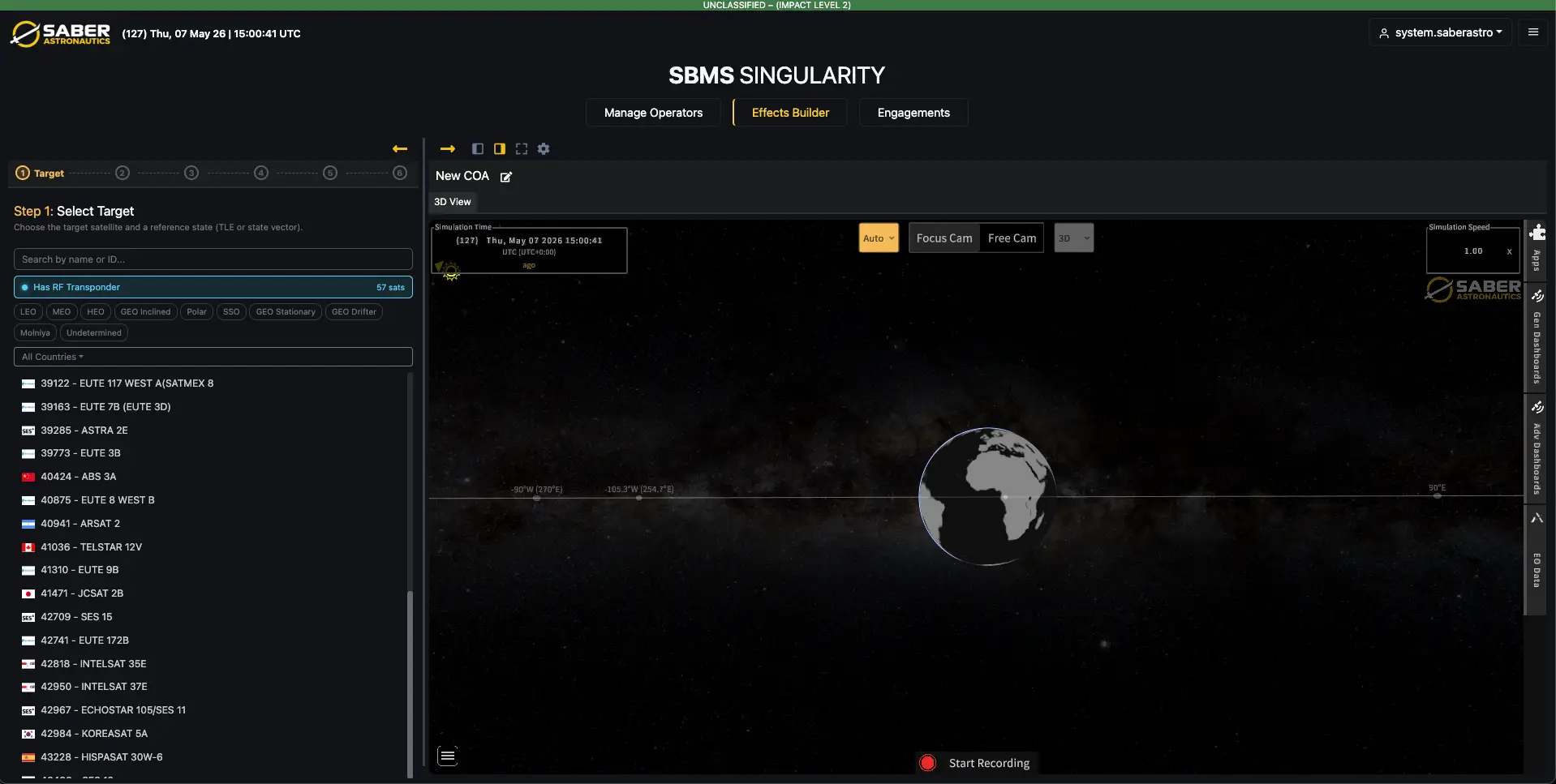Click the Free Cam button
Image resolution: width=1556 pixels, height=784 pixels.
1012,238
